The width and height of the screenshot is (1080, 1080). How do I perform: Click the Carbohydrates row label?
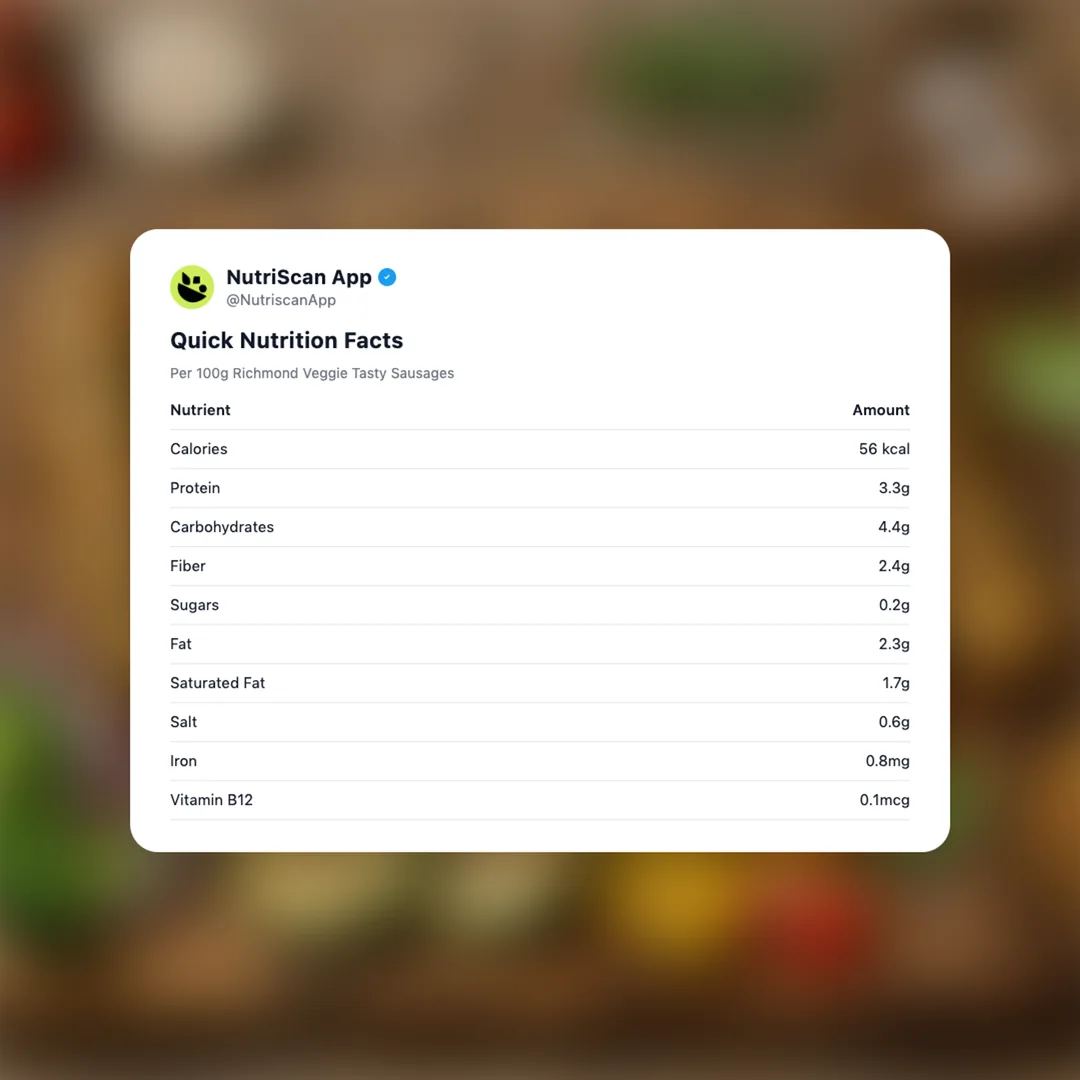222,527
